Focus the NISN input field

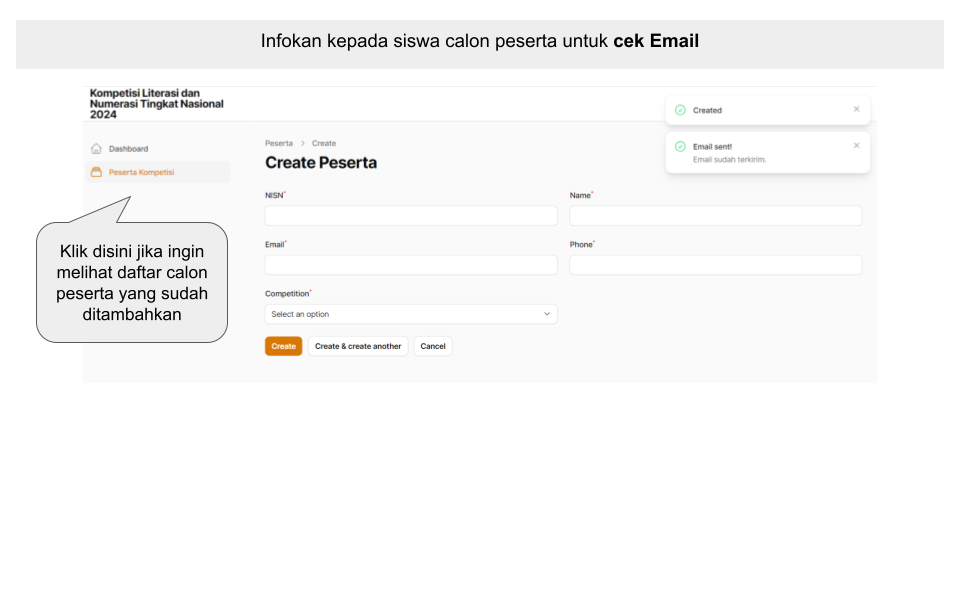(411, 216)
